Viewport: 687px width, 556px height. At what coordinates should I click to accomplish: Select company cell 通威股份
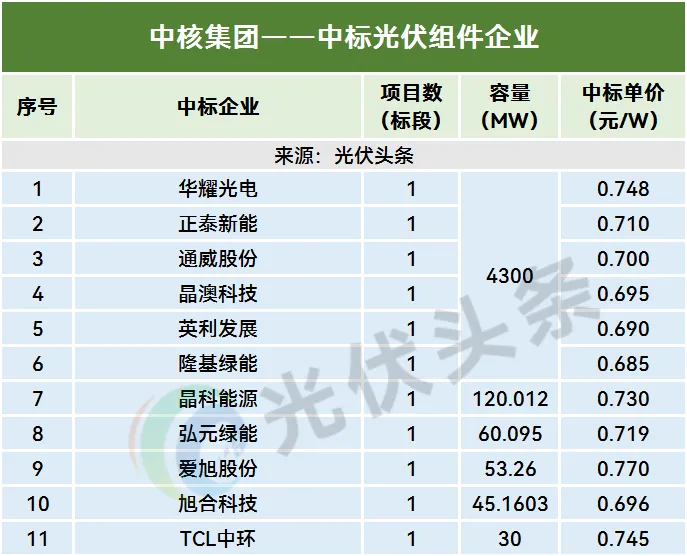click(218, 259)
